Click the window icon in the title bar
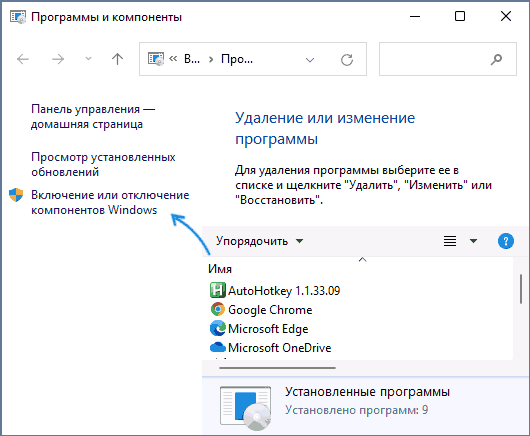Viewport: 530px width, 436px height. click(18, 17)
